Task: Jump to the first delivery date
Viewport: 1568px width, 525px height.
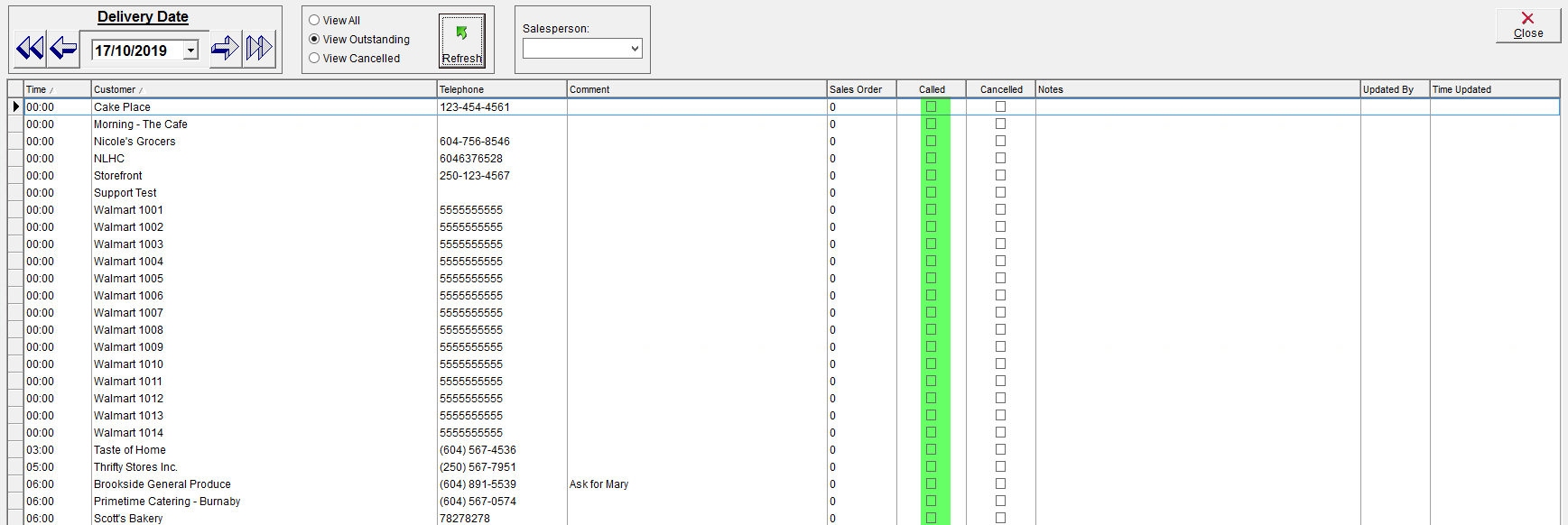Action: pyautogui.click(x=30, y=48)
